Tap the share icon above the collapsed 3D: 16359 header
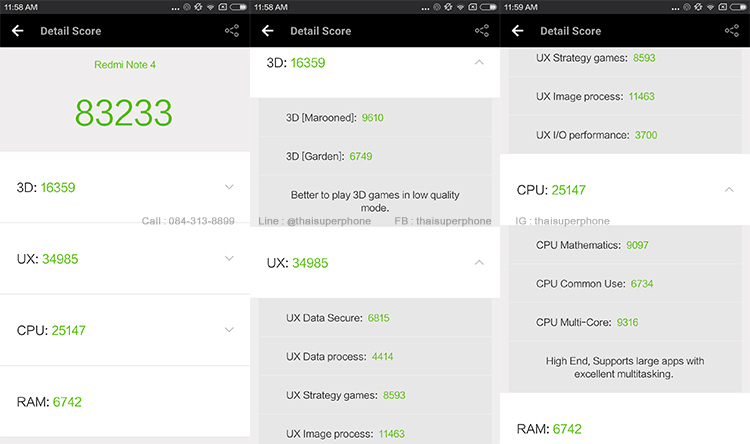 tap(482, 31)
